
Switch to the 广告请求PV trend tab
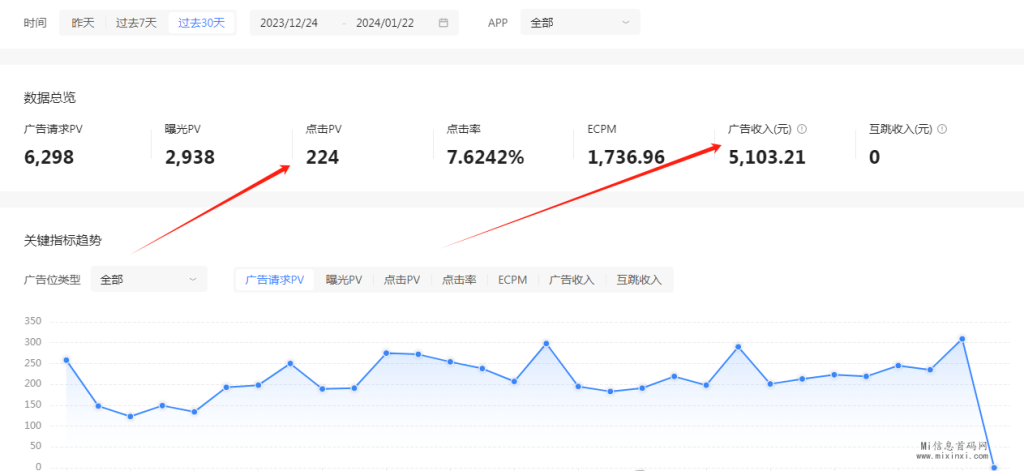tap(274, 280)
